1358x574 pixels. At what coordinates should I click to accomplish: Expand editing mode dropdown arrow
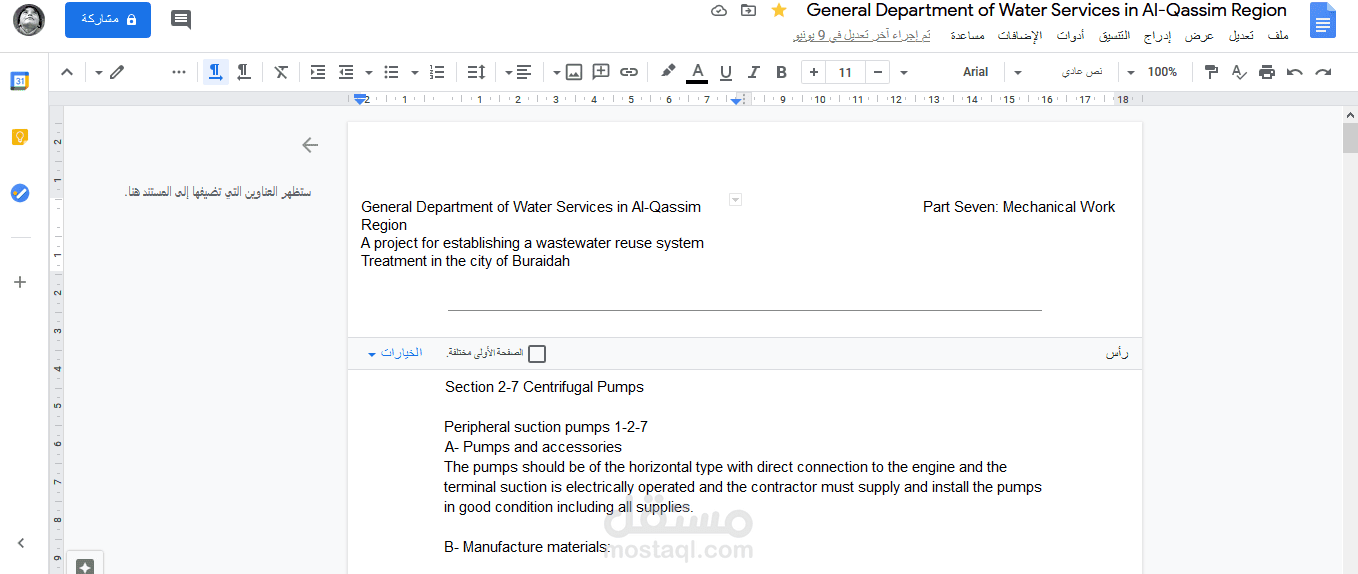[x=98, y=72]
